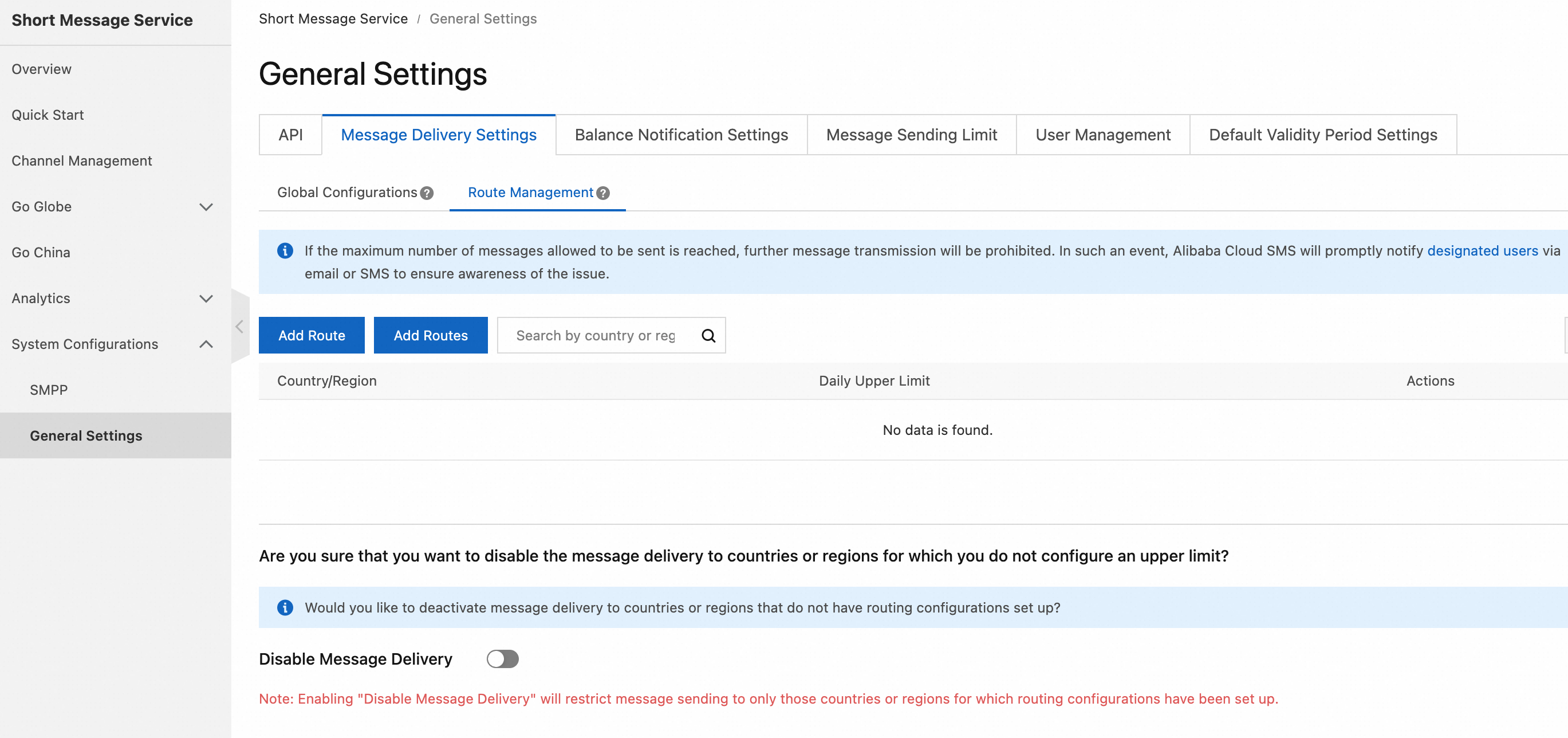Click the Add Route button
Viewport: 1568px width, 738px height.
pyautogui.click(x=312, y=336)
